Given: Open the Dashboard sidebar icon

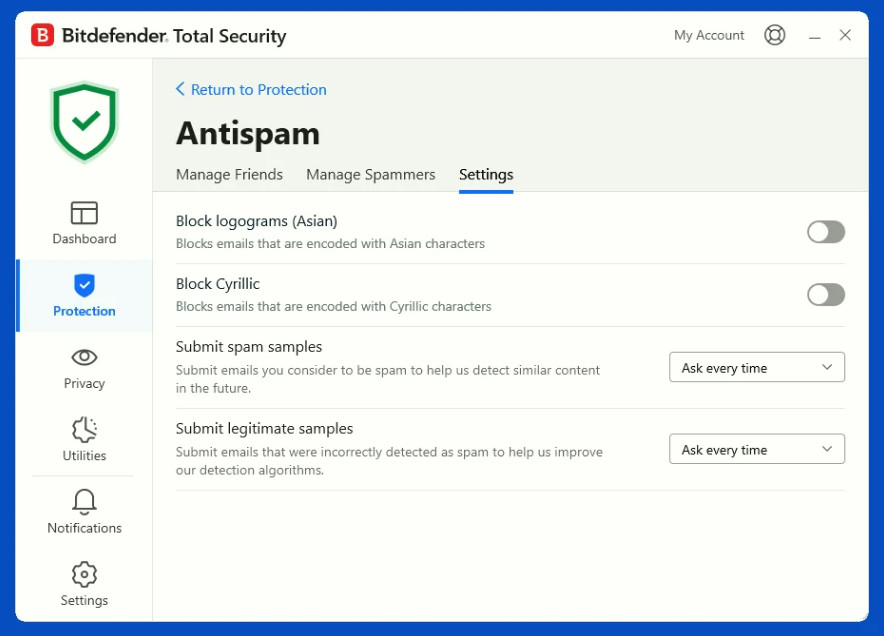Looking at the screenshot, I should click(x=84, y=213).
